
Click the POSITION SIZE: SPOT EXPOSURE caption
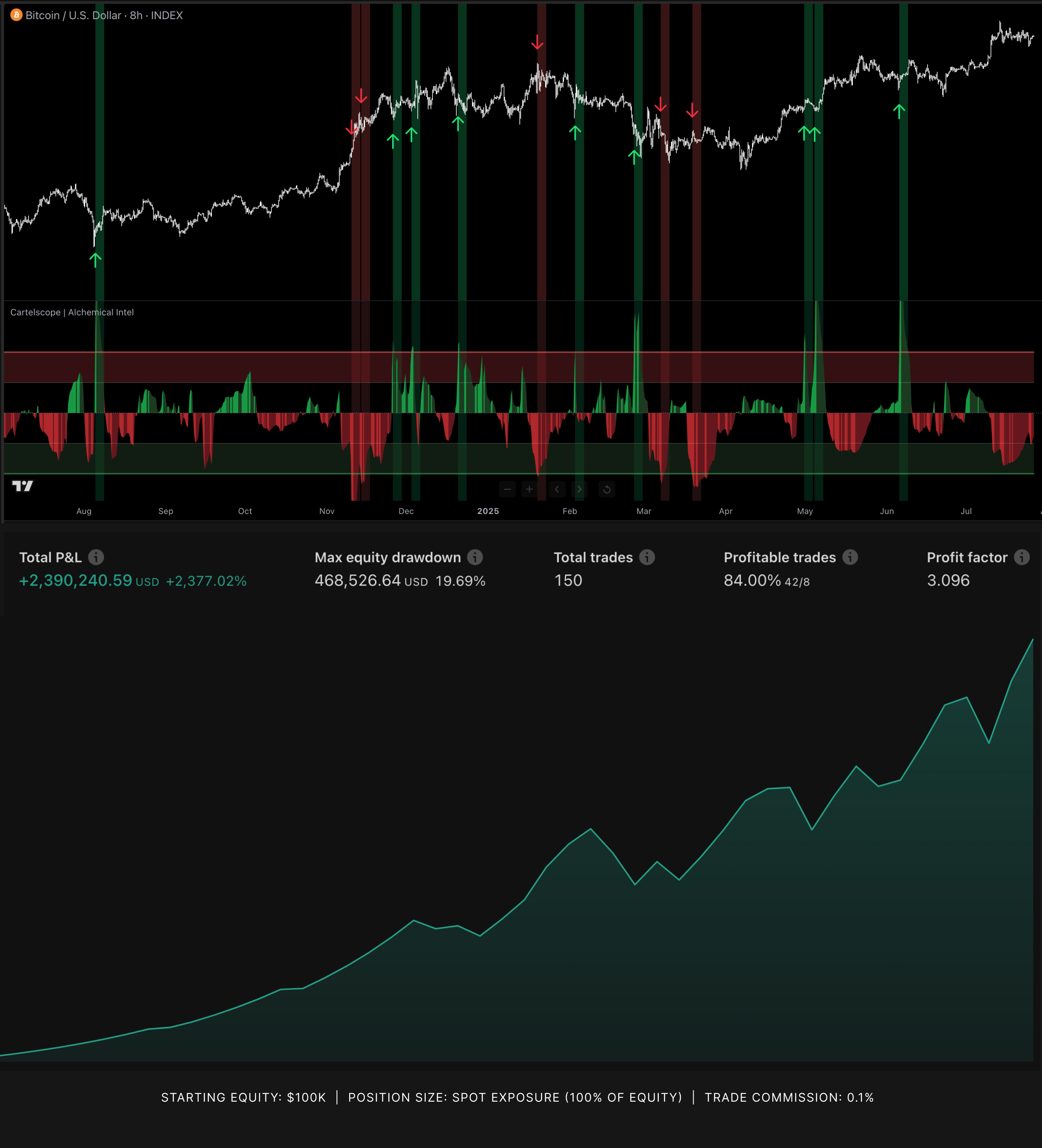click(515, 1097)
